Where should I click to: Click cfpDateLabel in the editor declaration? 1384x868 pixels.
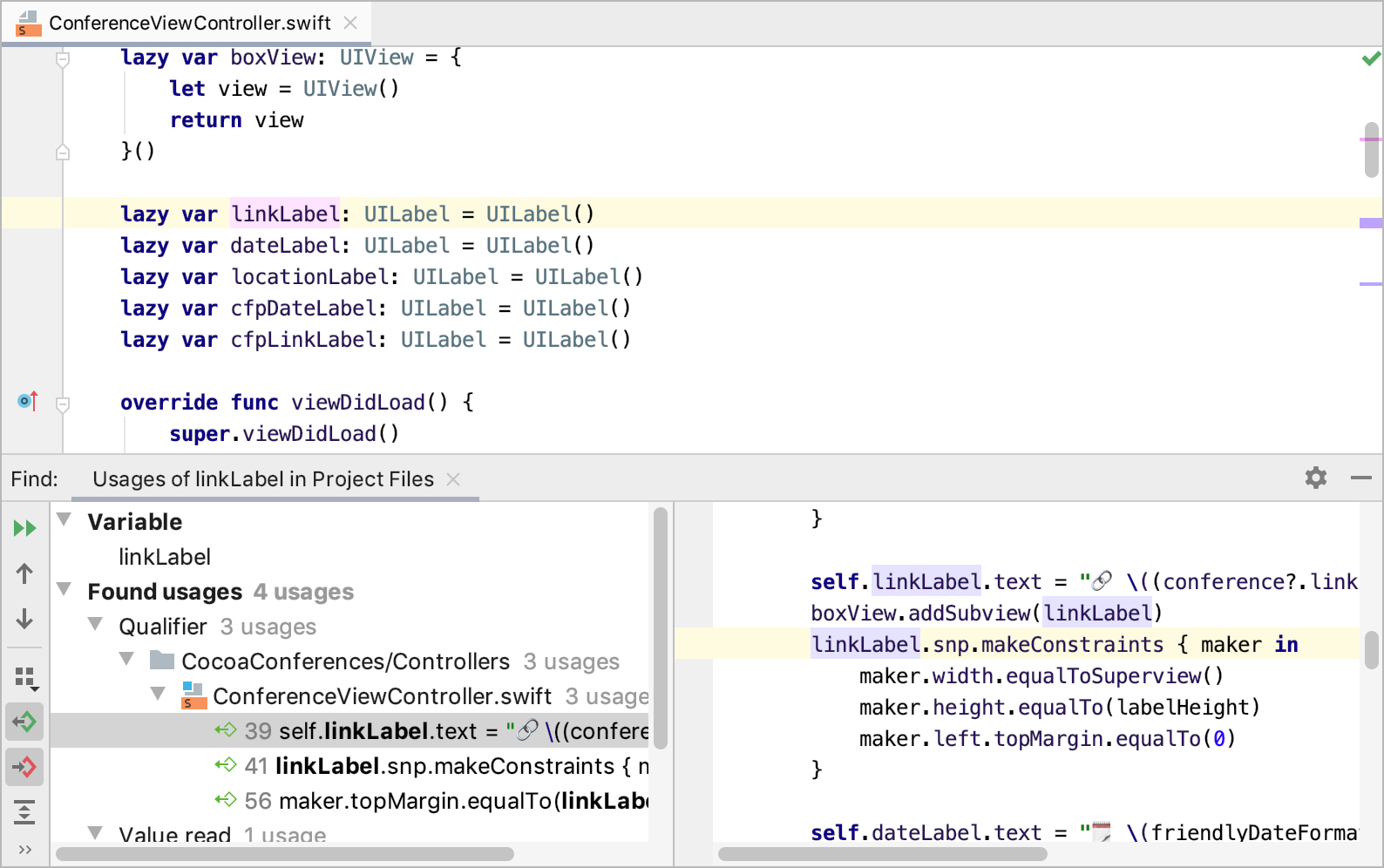[303, 308]
